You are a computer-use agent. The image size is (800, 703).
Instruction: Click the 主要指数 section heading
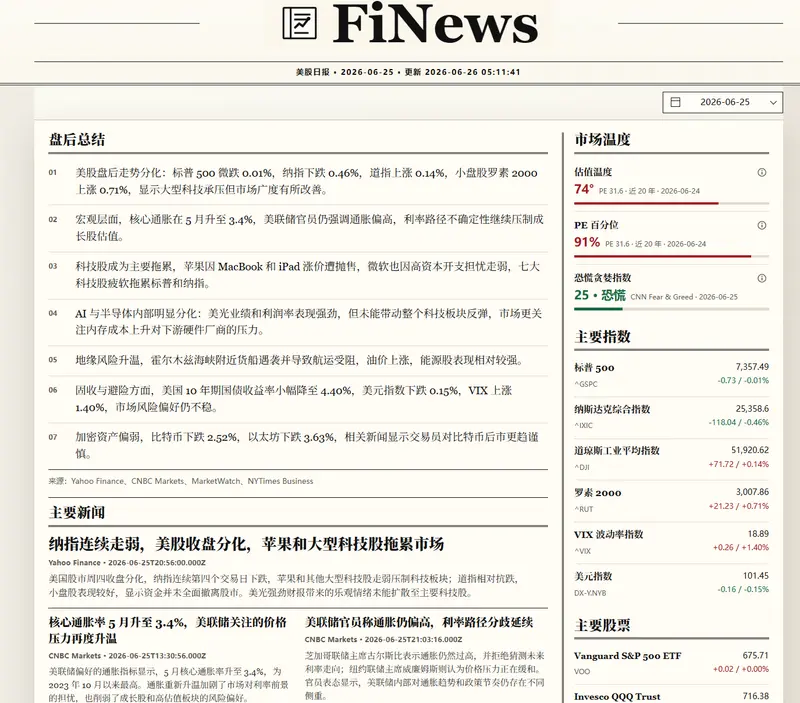tap(603, 337)
